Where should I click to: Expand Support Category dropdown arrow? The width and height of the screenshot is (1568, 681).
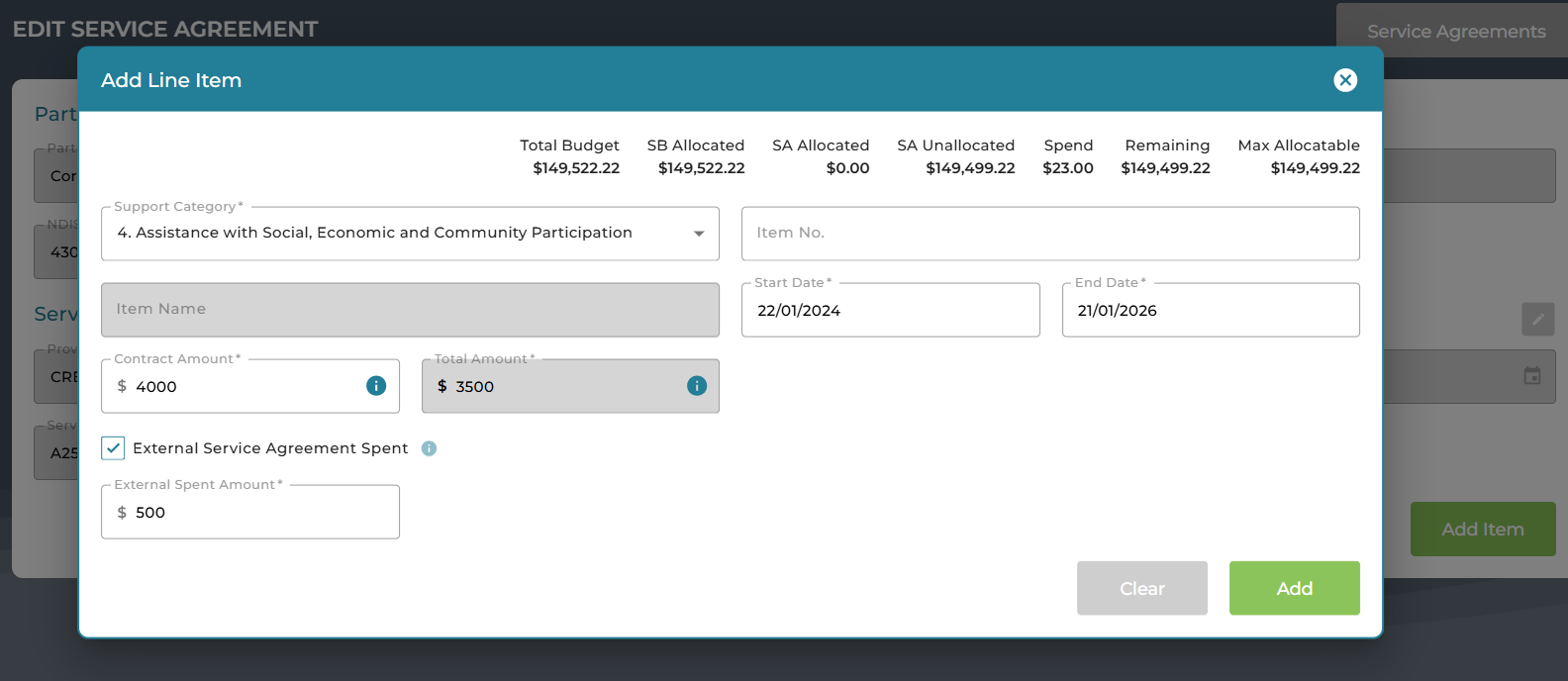(x=699, y=234)
